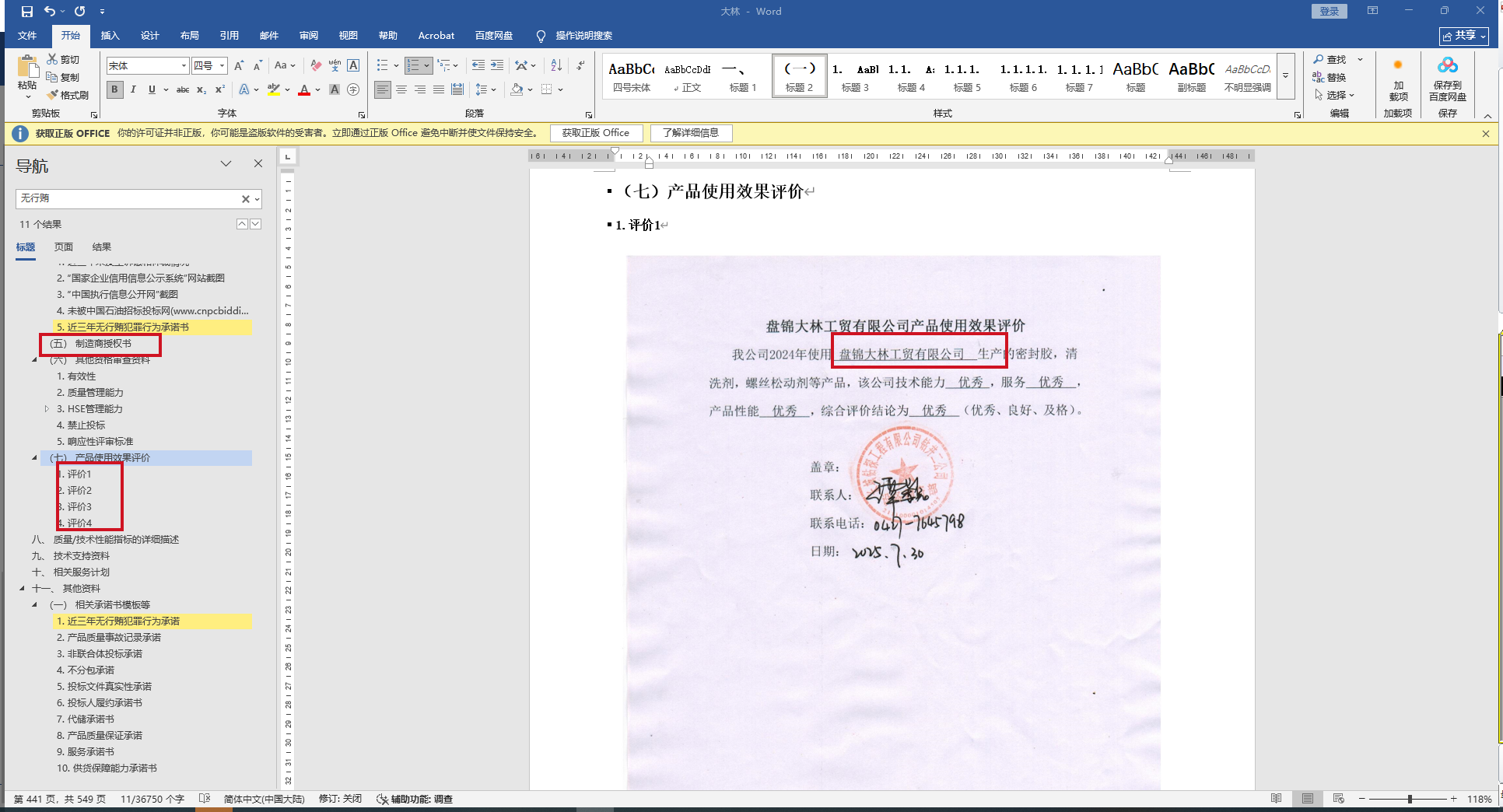Toggle Bold formatting
The image size is (1503, 812).
[115, 89]
